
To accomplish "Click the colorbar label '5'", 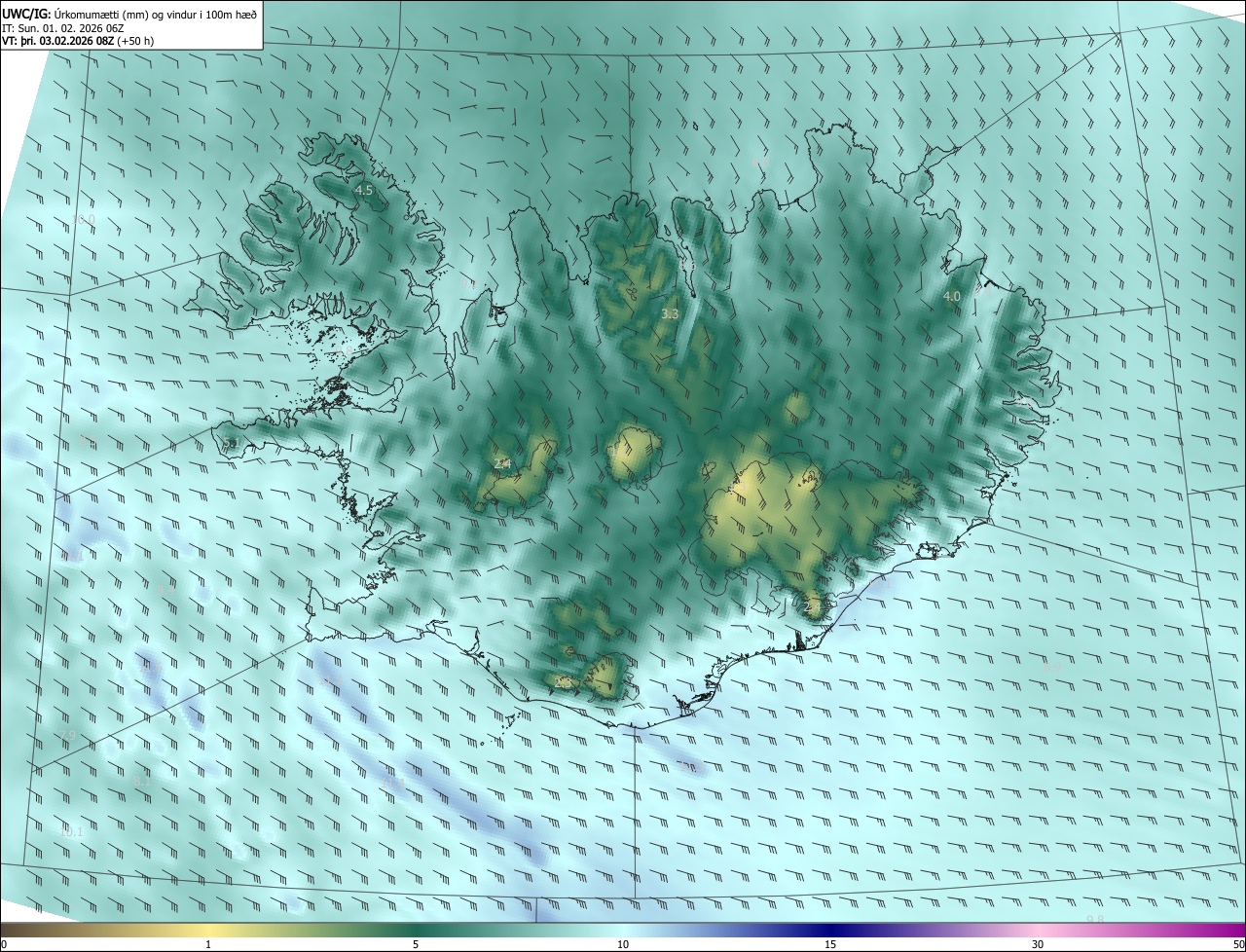I will (x=416, y=945).
